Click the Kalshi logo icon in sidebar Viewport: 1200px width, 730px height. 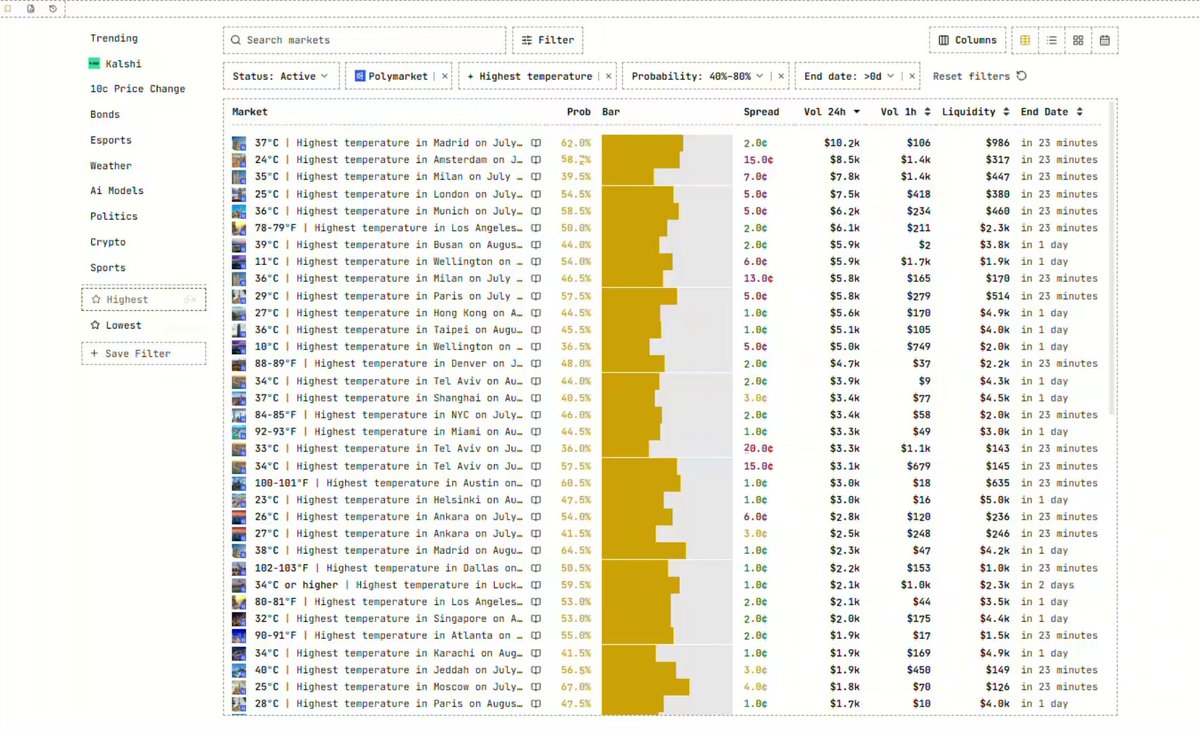coord(94,64)
